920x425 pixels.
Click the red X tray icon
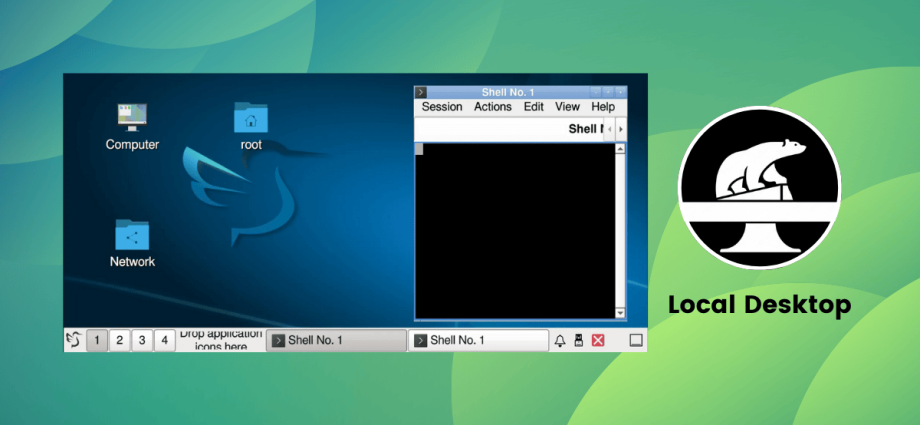click(598, 340)
